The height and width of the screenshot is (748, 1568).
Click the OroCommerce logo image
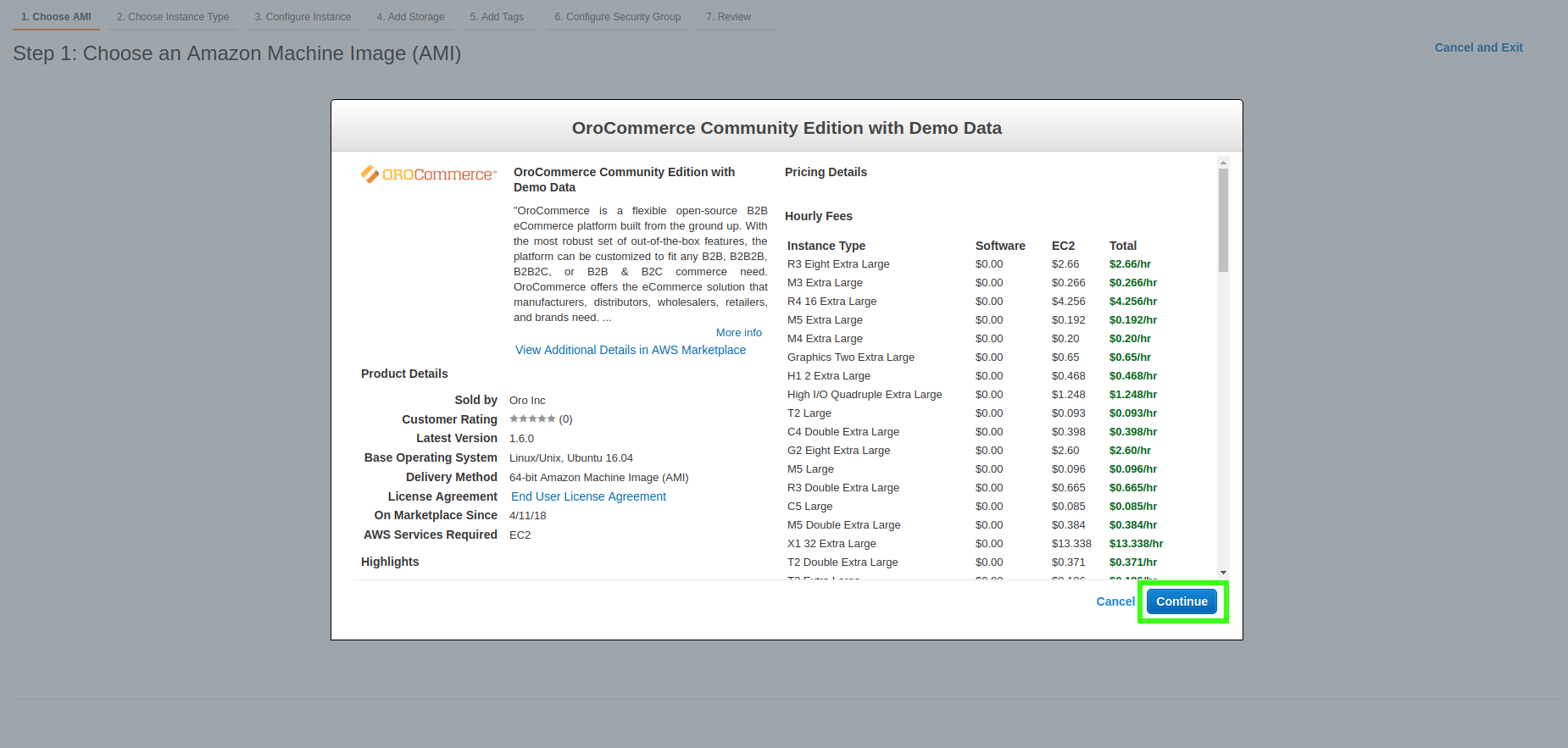[x=428, y=175]
